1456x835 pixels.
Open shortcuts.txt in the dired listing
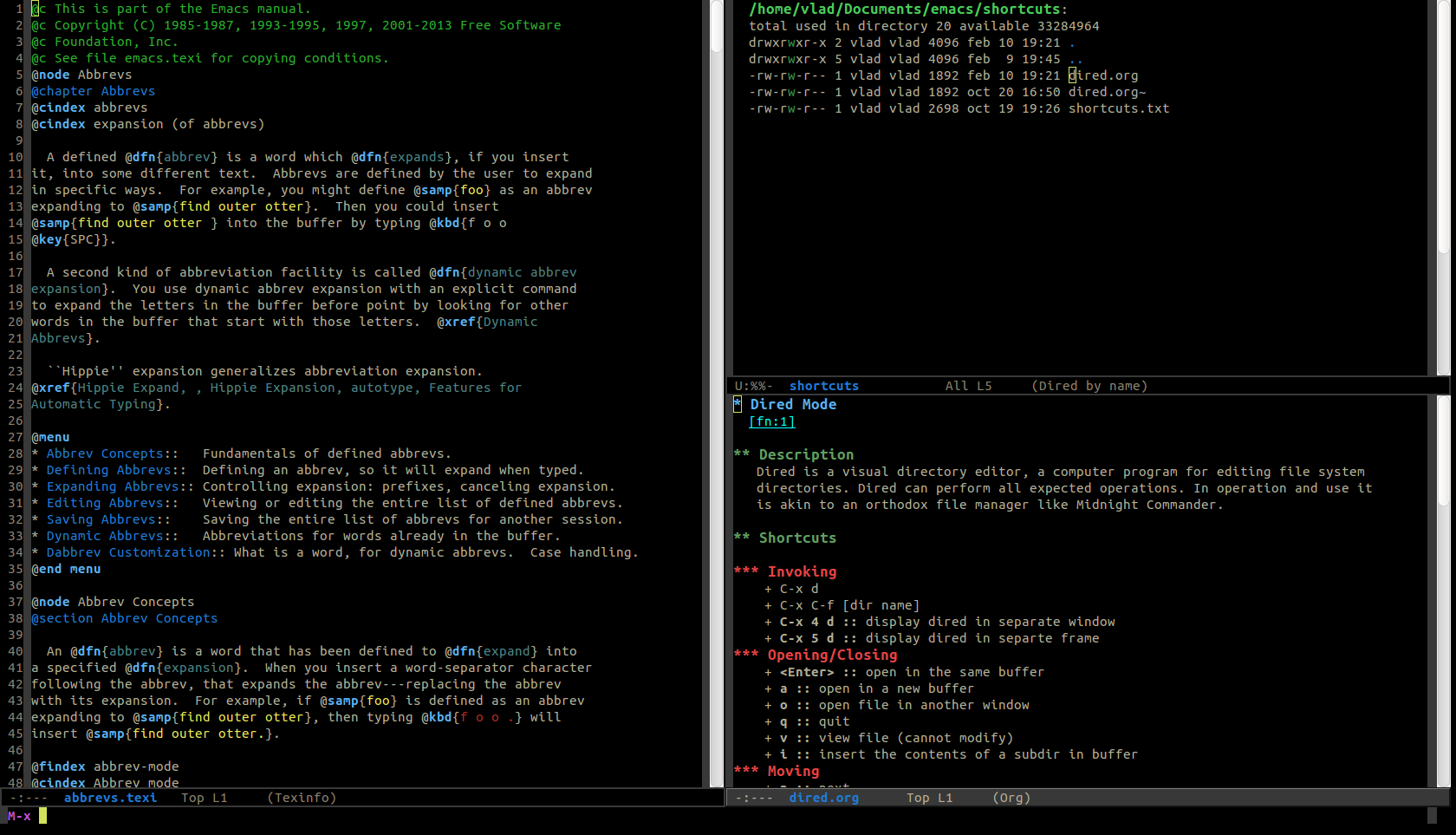click(x=1119, y=108)
